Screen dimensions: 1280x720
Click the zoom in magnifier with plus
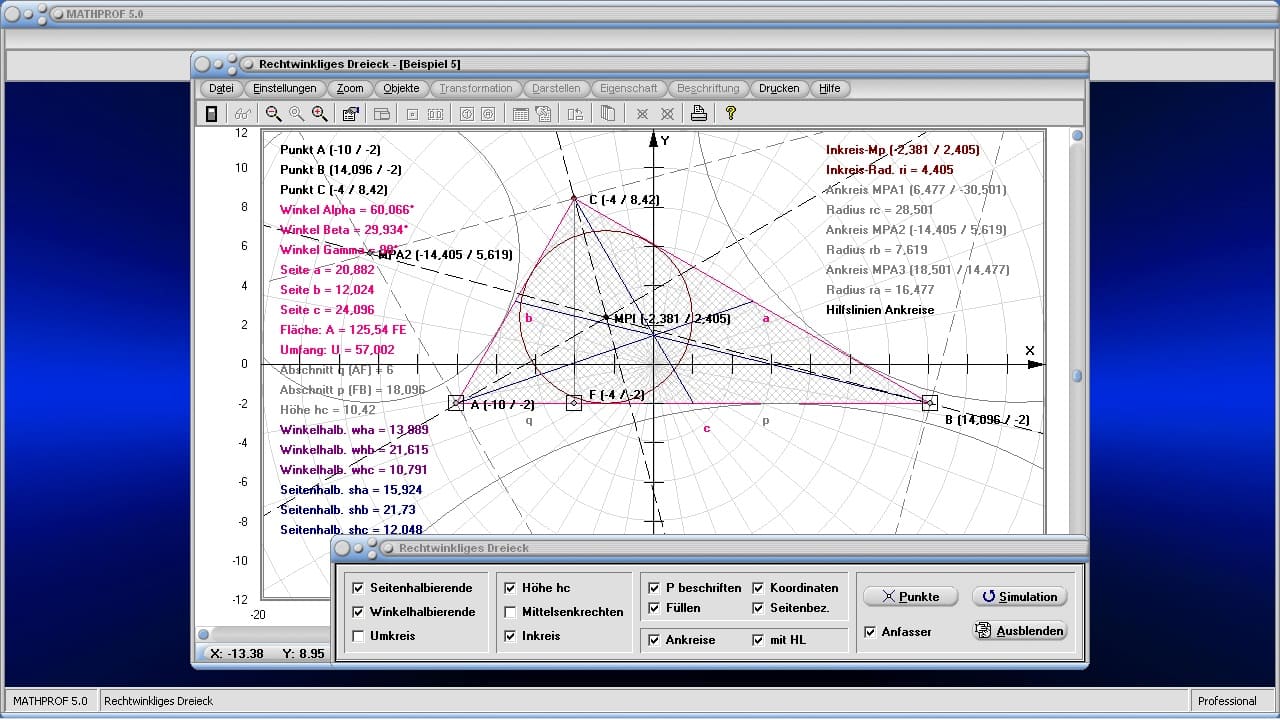tap(320, 114)
